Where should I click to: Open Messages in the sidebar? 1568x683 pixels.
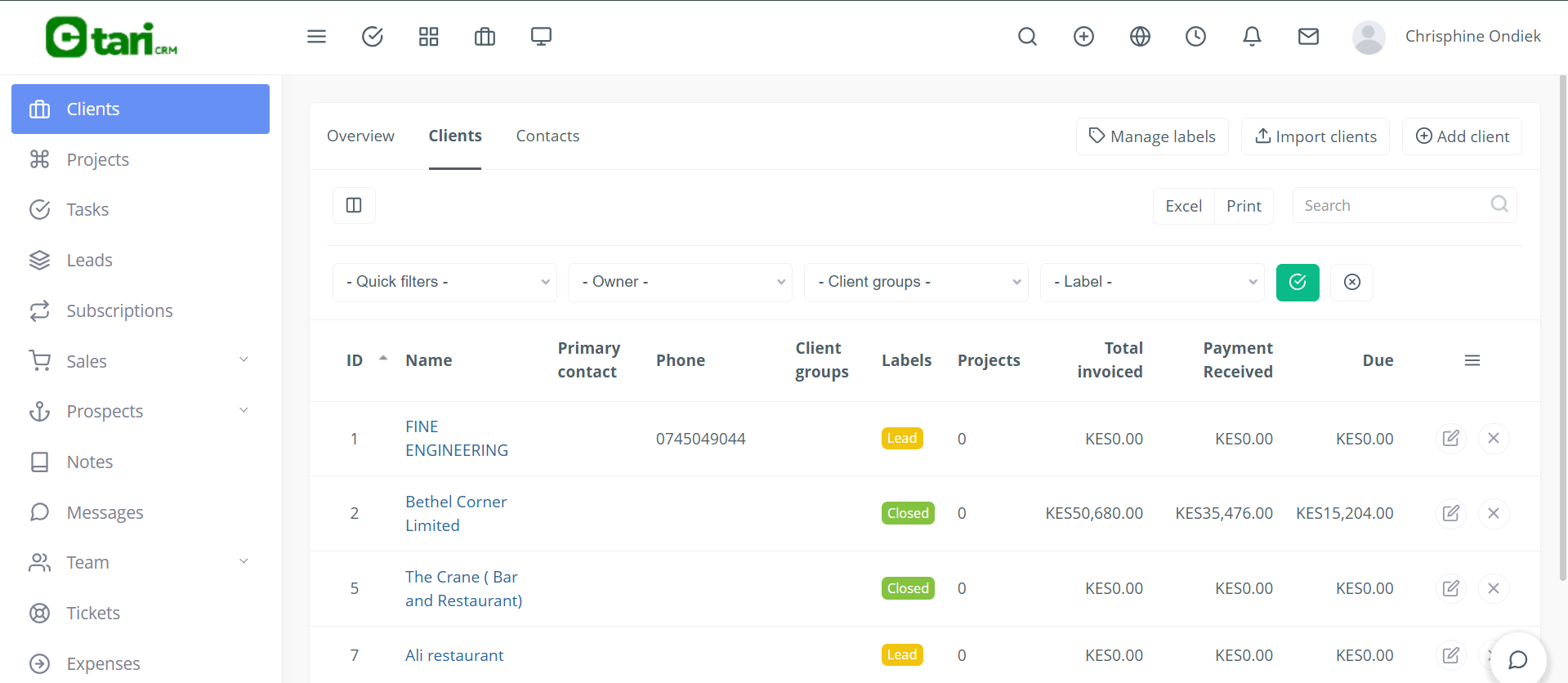141,512
